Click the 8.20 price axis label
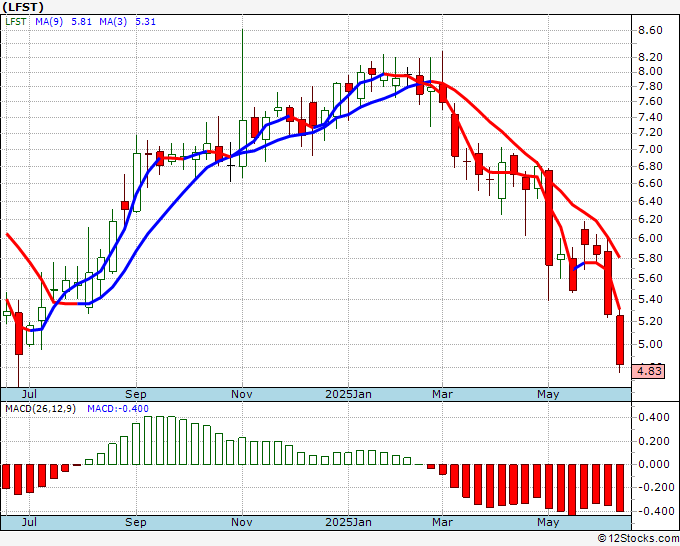The image size is (680, 546). (x=650, y=57)
